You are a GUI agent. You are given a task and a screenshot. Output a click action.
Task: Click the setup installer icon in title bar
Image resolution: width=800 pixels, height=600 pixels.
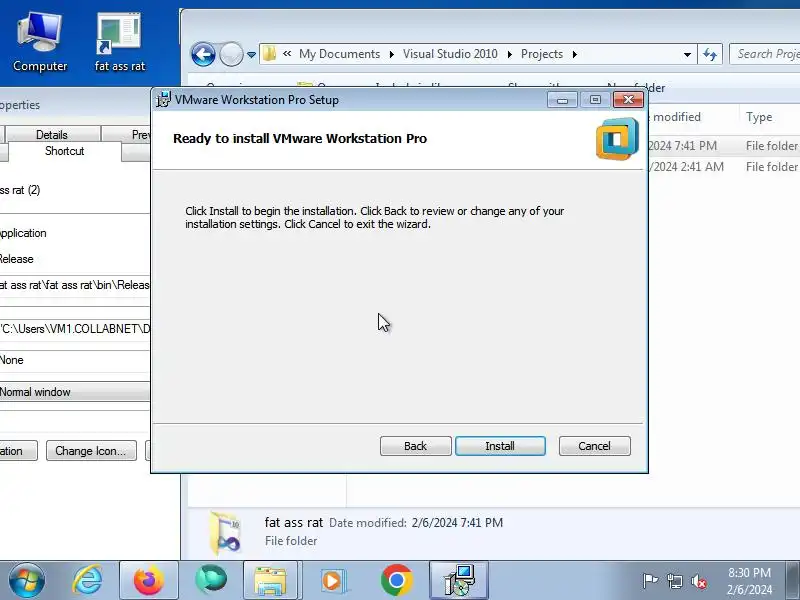coord(163,99)
